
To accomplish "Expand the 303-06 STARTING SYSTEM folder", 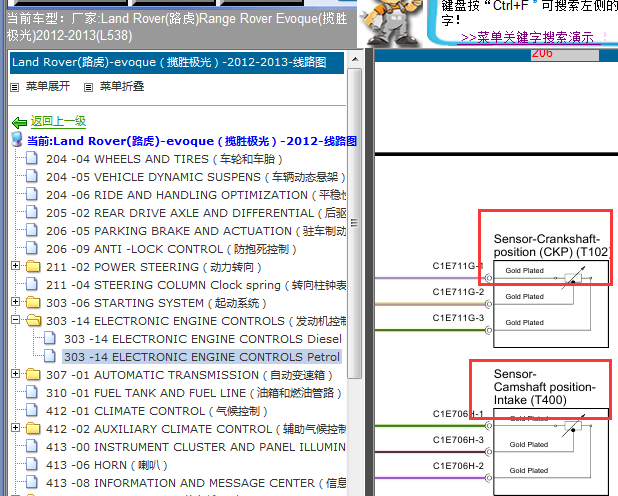I will coord(15,302).
